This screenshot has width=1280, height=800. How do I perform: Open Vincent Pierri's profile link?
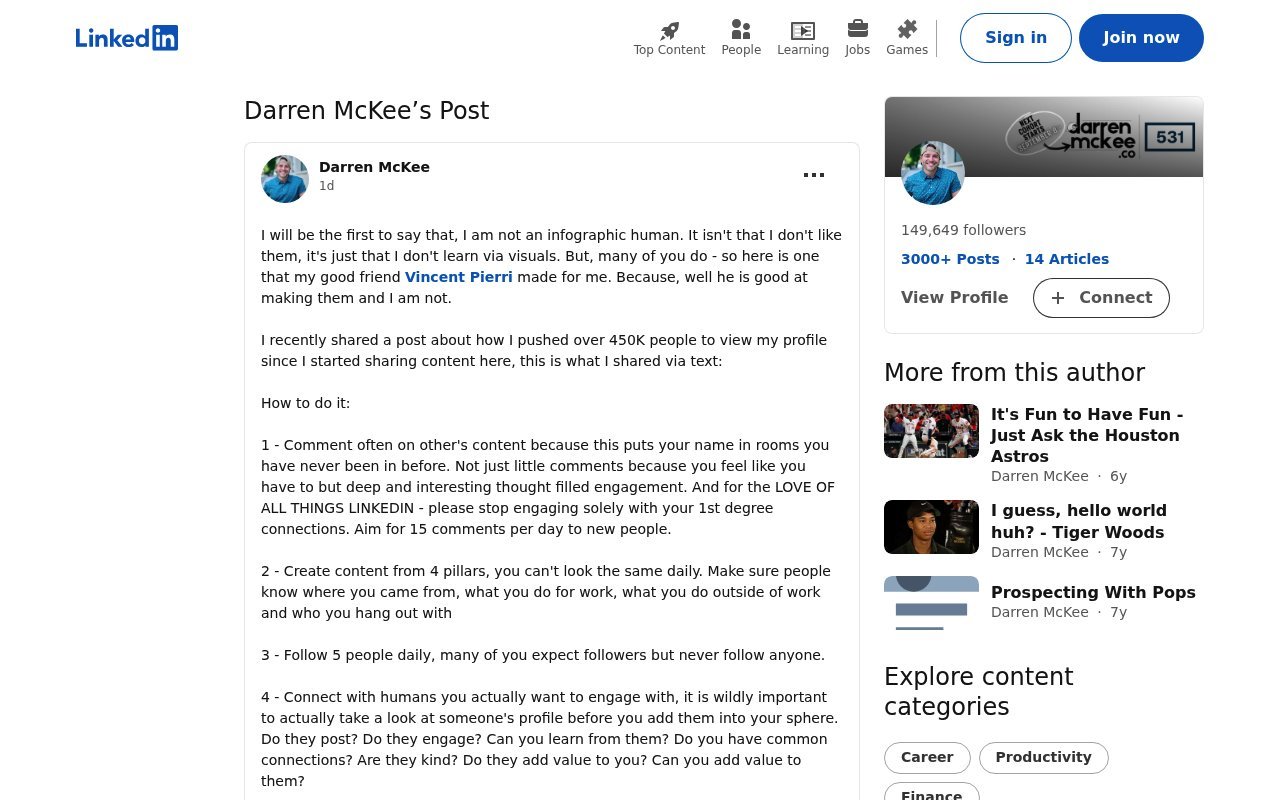click(x=458, y=277)
